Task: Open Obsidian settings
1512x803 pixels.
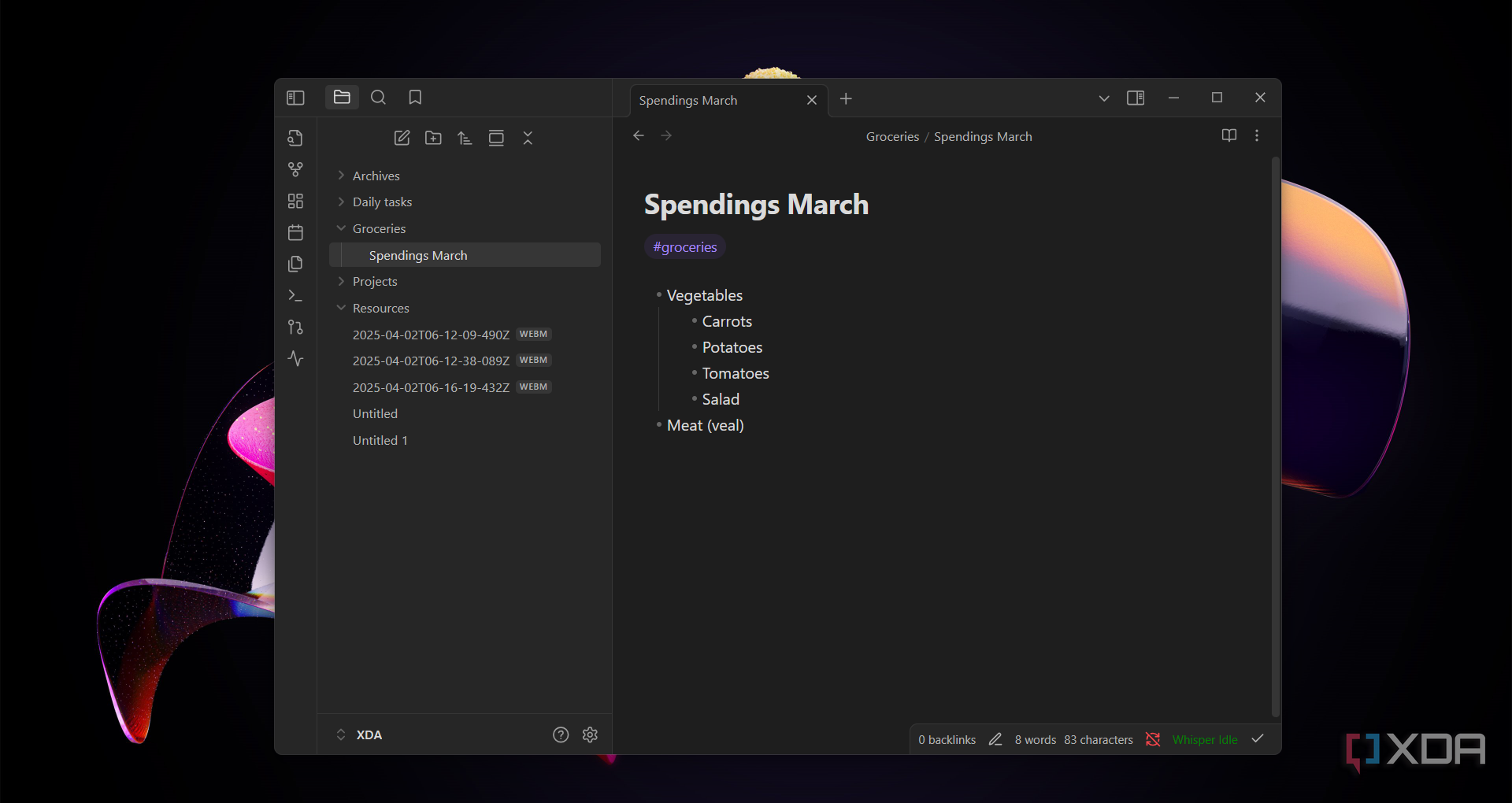Action: coord(590,735)
